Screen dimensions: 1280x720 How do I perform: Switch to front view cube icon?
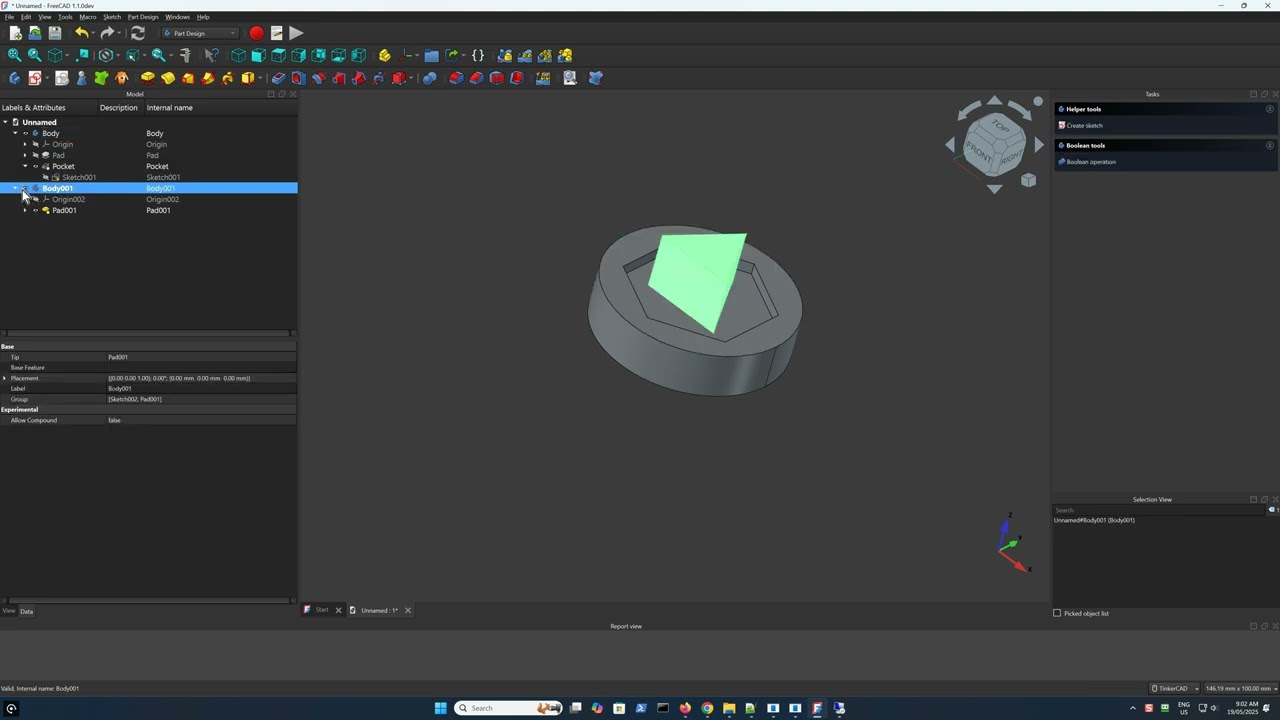click(258, 55)
